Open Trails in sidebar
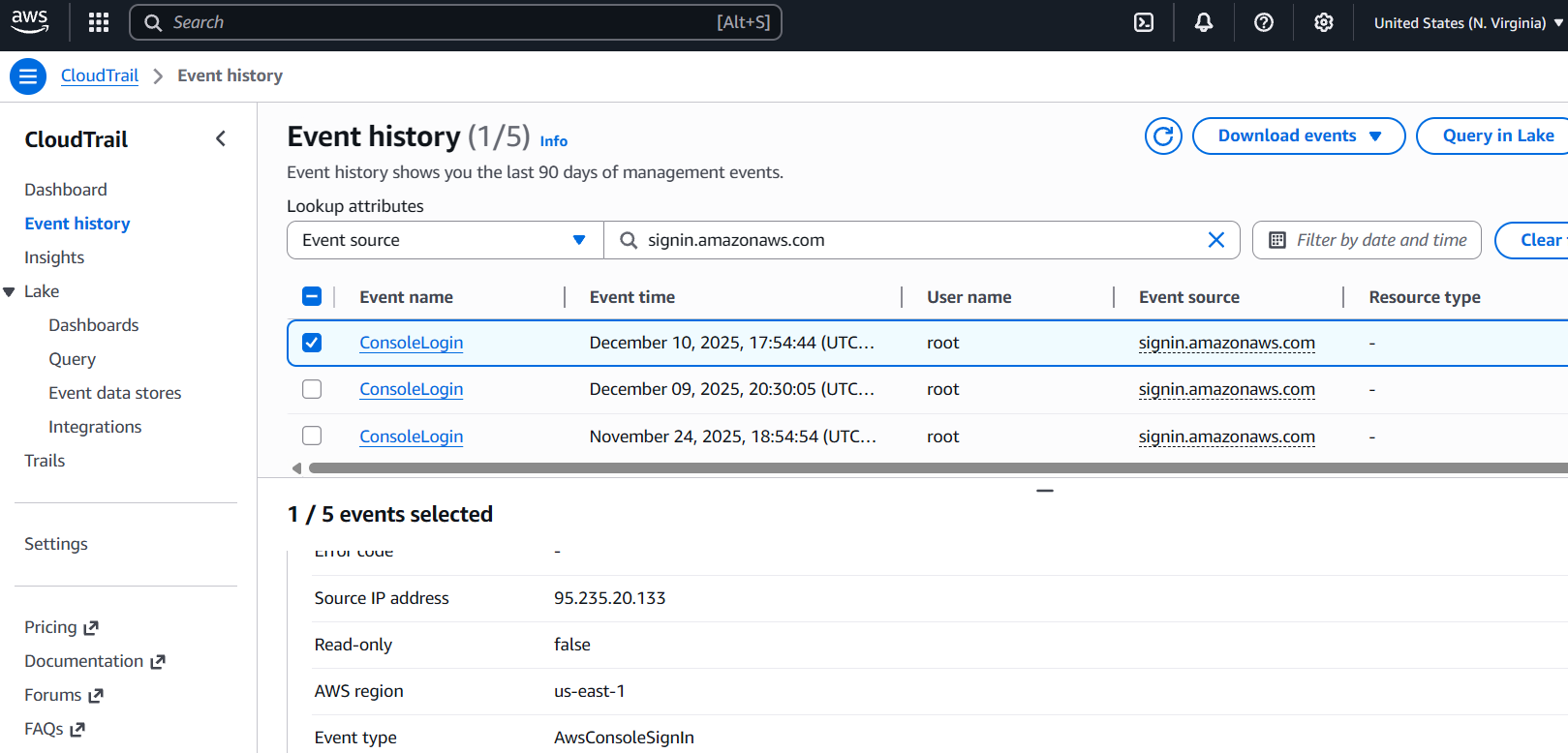This screenshot has width=1568, height=753. (45, 461)
